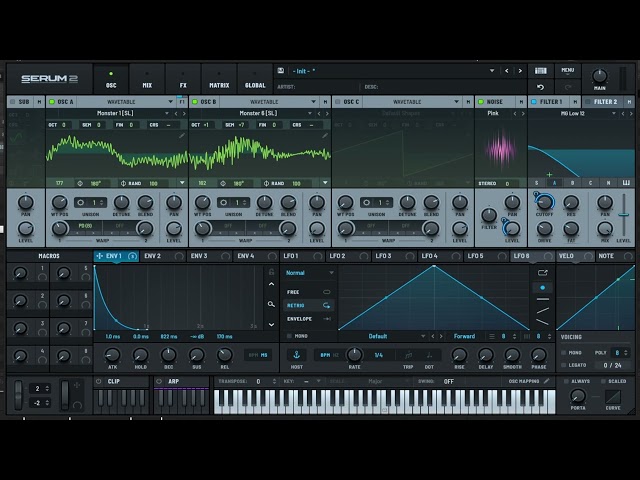Click the FILTER 1 LEVEL slider
Image resolution: width=640 pixels, height=480 pixels.
pyautogui.click(x=623, y=216)
